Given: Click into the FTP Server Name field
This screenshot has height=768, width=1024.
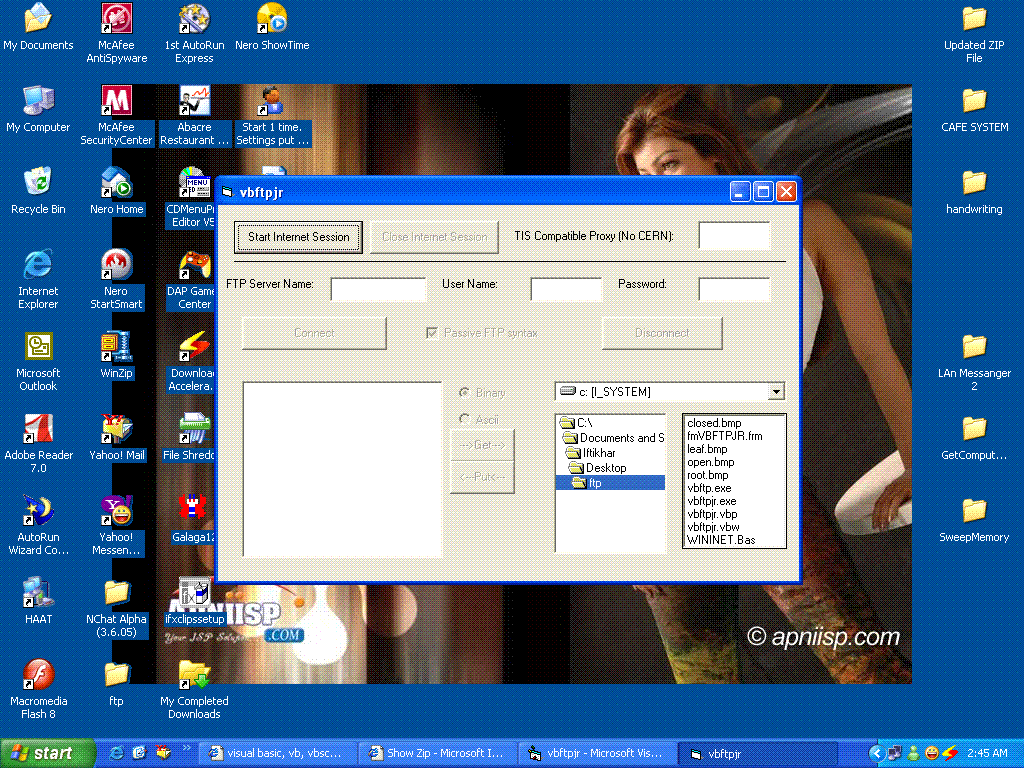Looking at the screenshot, I should (x=378, y=290).
